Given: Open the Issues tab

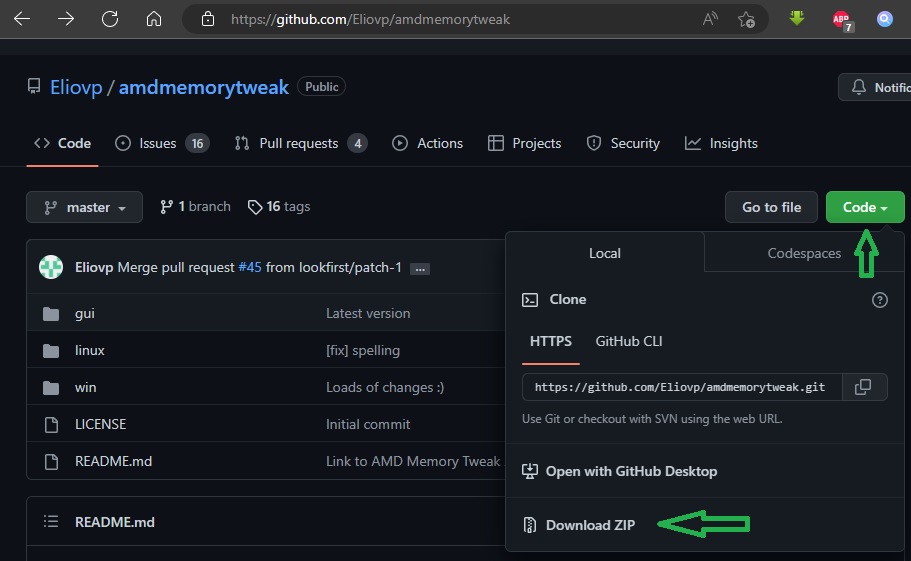Looking at the screenshot, I should pos(161,143).
